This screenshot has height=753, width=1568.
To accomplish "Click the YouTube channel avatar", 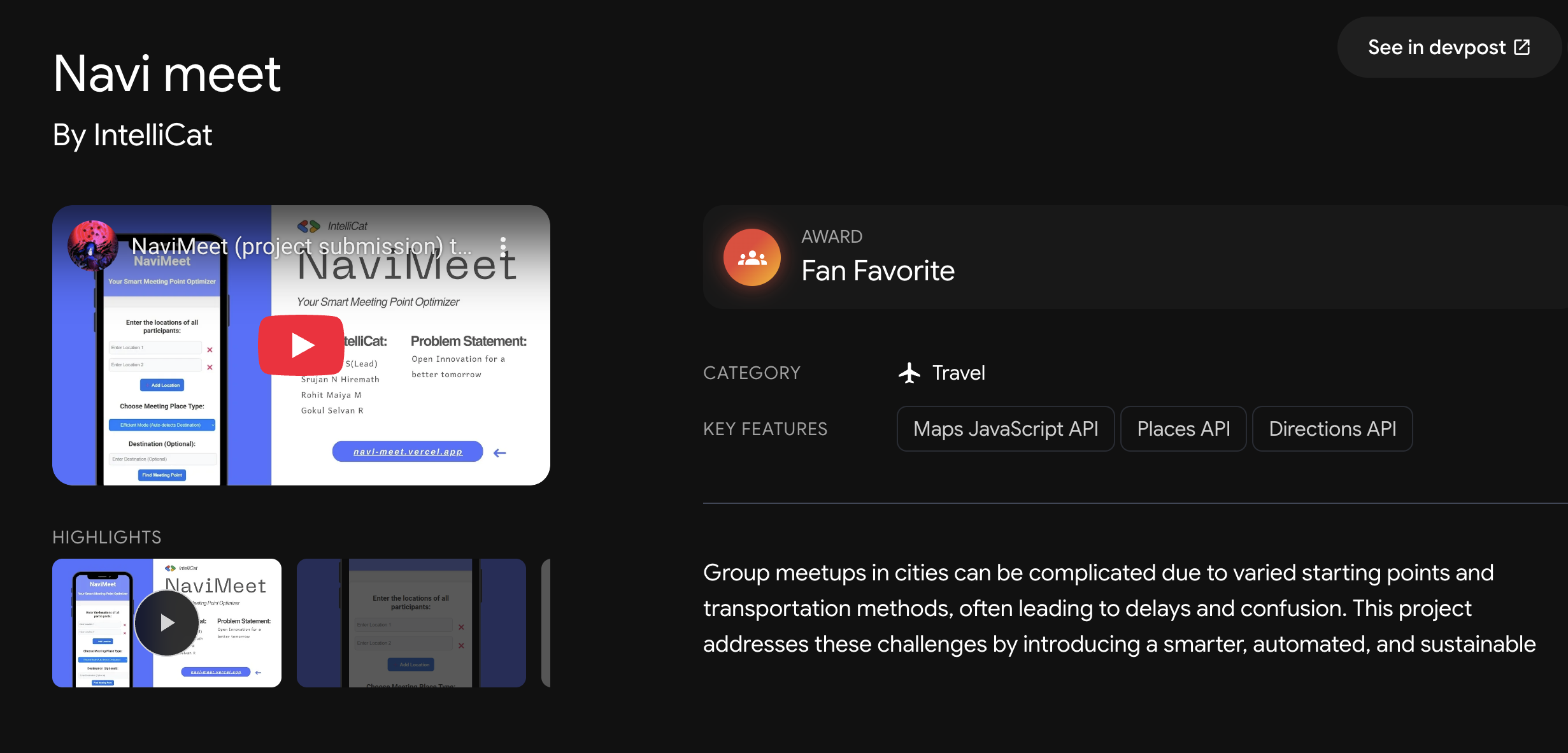I will [x=92, y=245].
